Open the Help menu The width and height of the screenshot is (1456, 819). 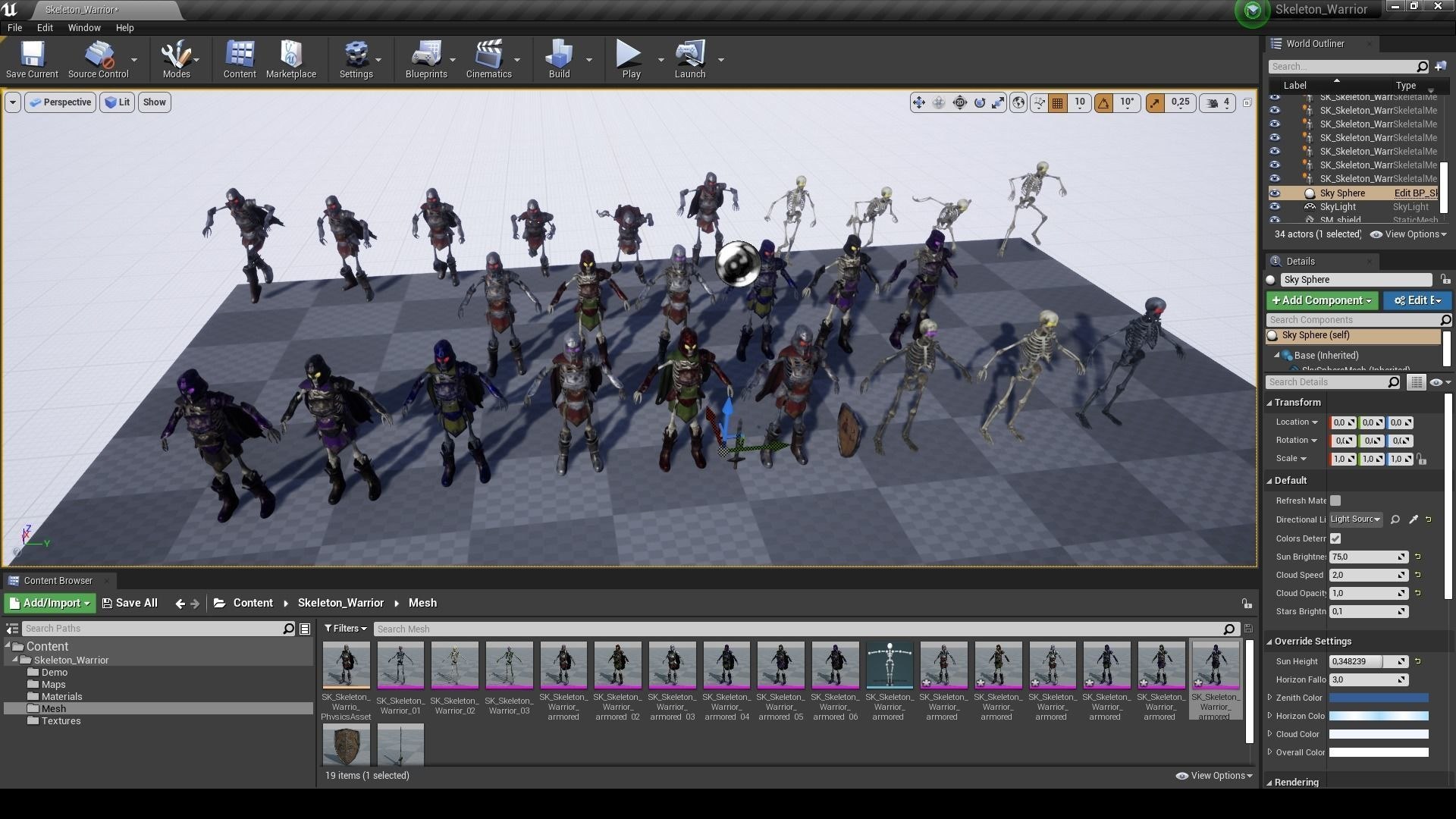(x=124, y=27)
